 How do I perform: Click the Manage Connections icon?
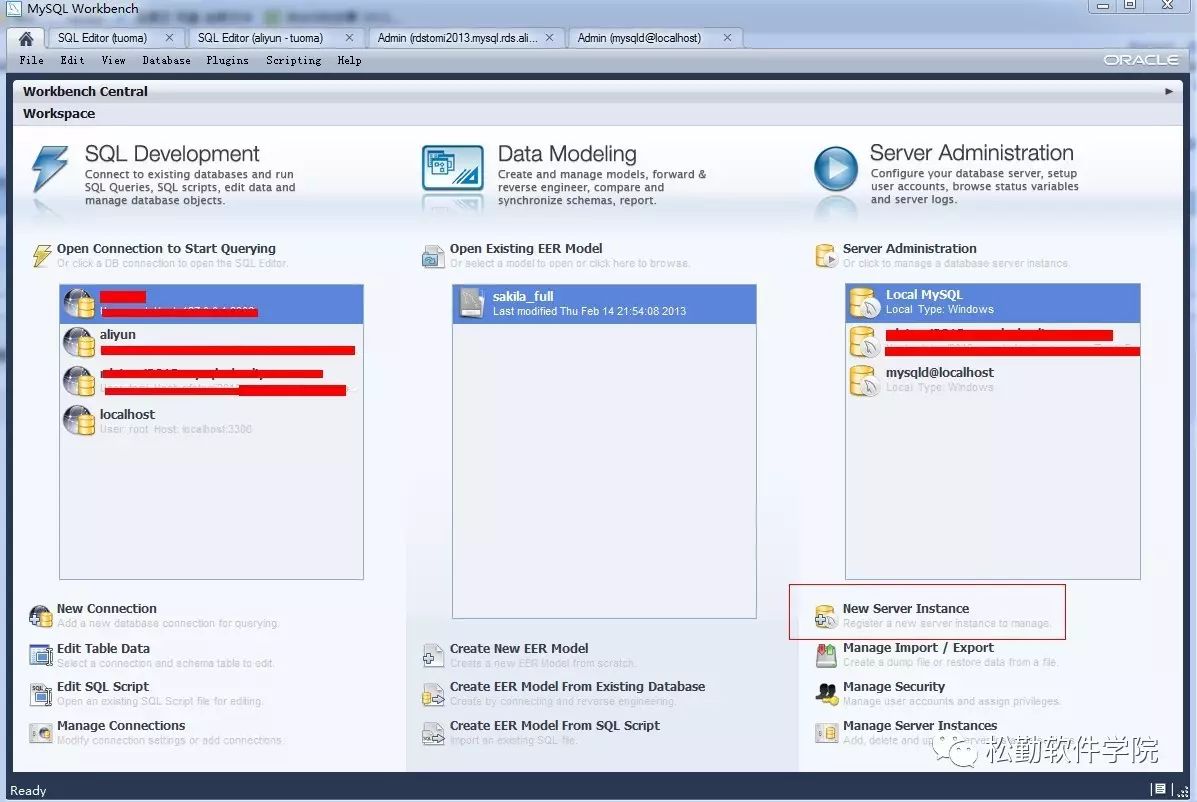(40, 733)
